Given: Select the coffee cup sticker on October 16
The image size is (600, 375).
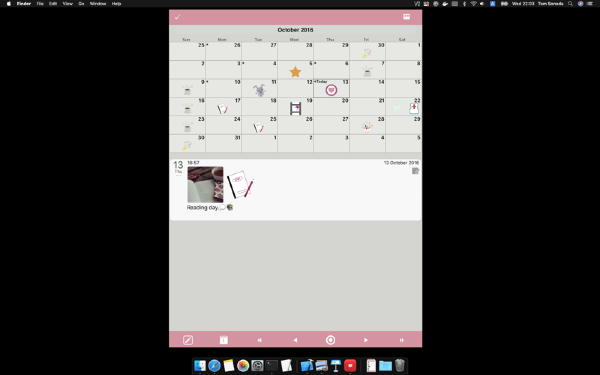Looking at the screenshot, I should pos(187,109).
